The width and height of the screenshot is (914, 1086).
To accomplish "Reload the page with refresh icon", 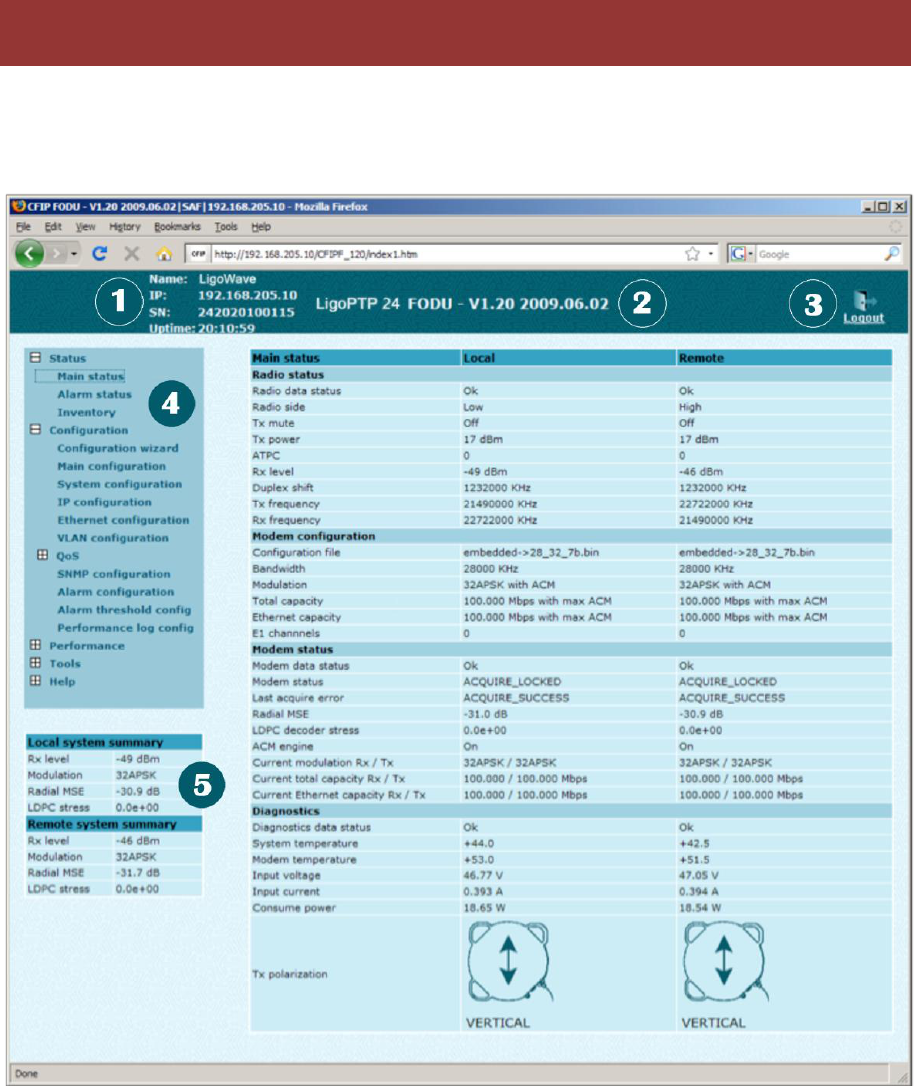I will (100, 254).
